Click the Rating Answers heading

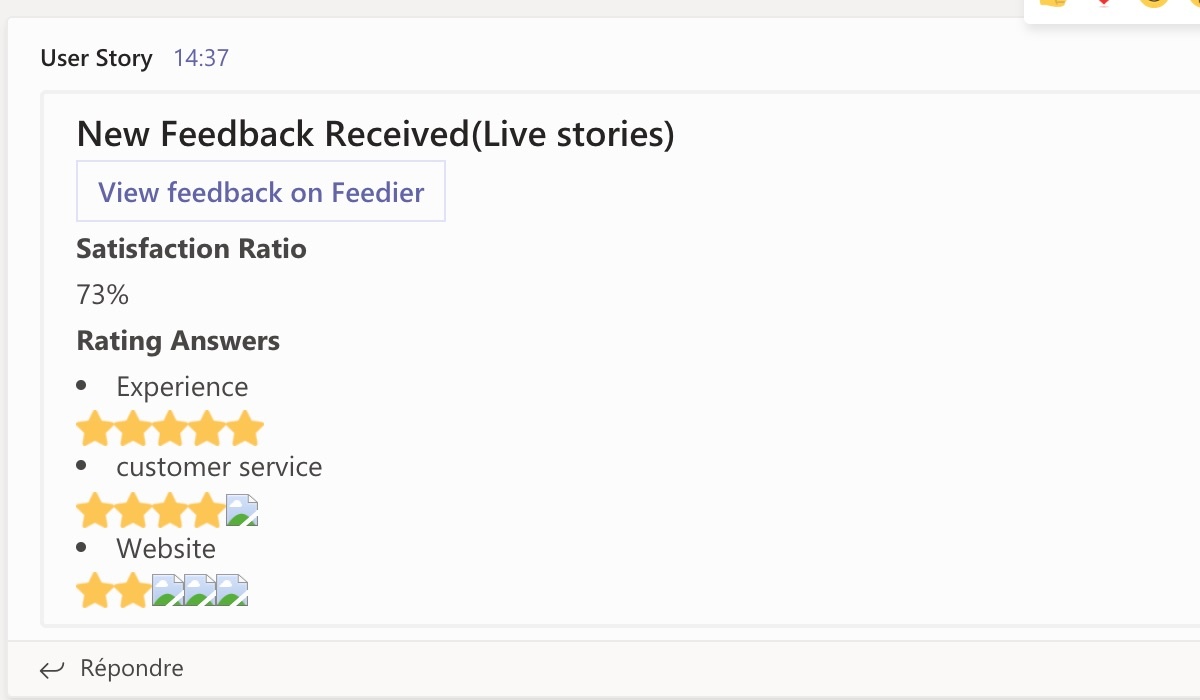click(x=178, y=341)
